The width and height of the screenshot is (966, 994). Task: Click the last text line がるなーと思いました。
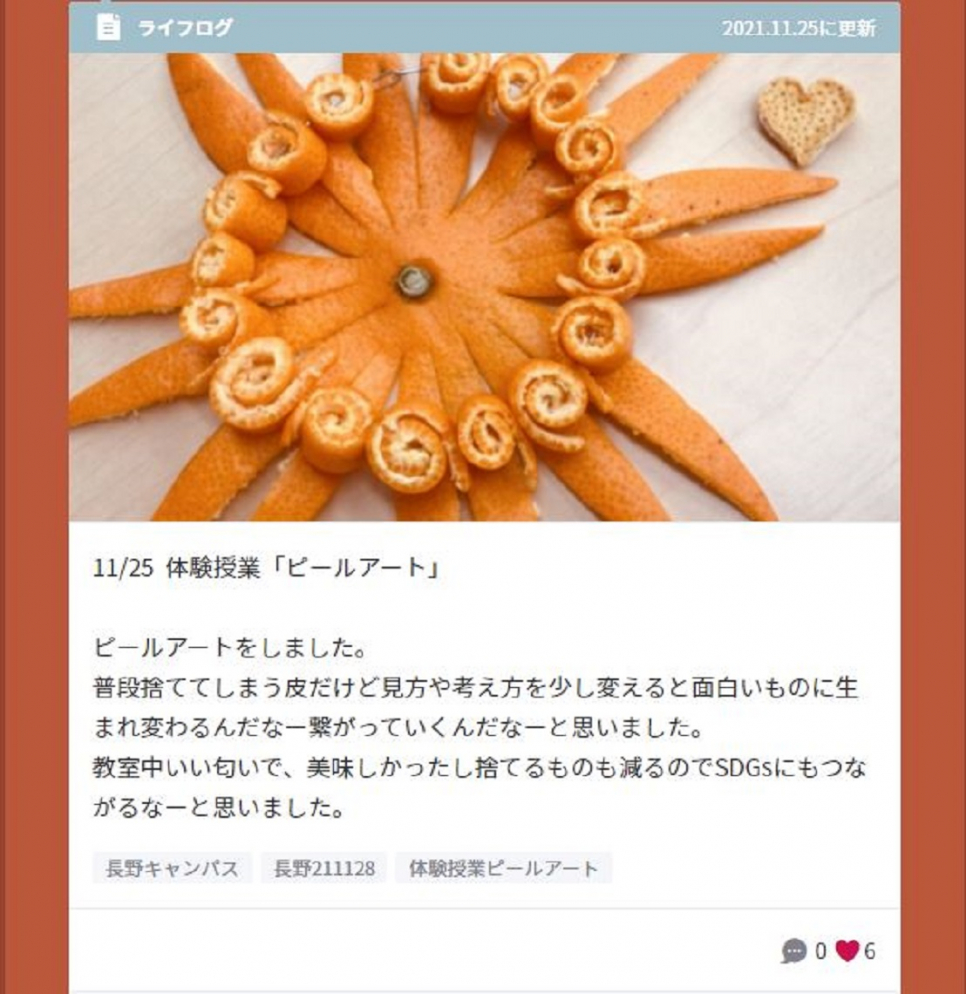point(219,808)
